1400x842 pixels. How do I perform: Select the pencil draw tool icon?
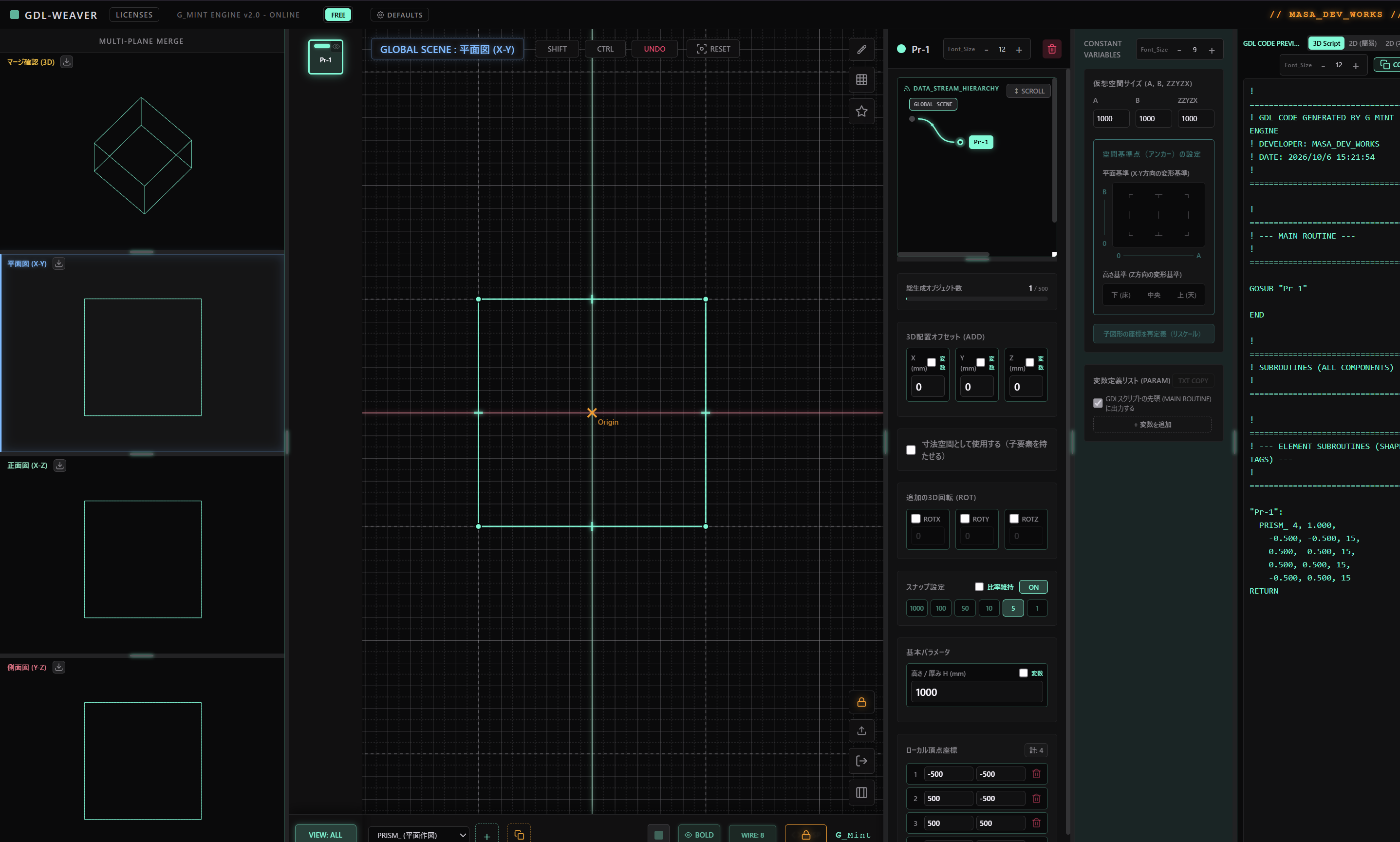(x=861, y=49)
